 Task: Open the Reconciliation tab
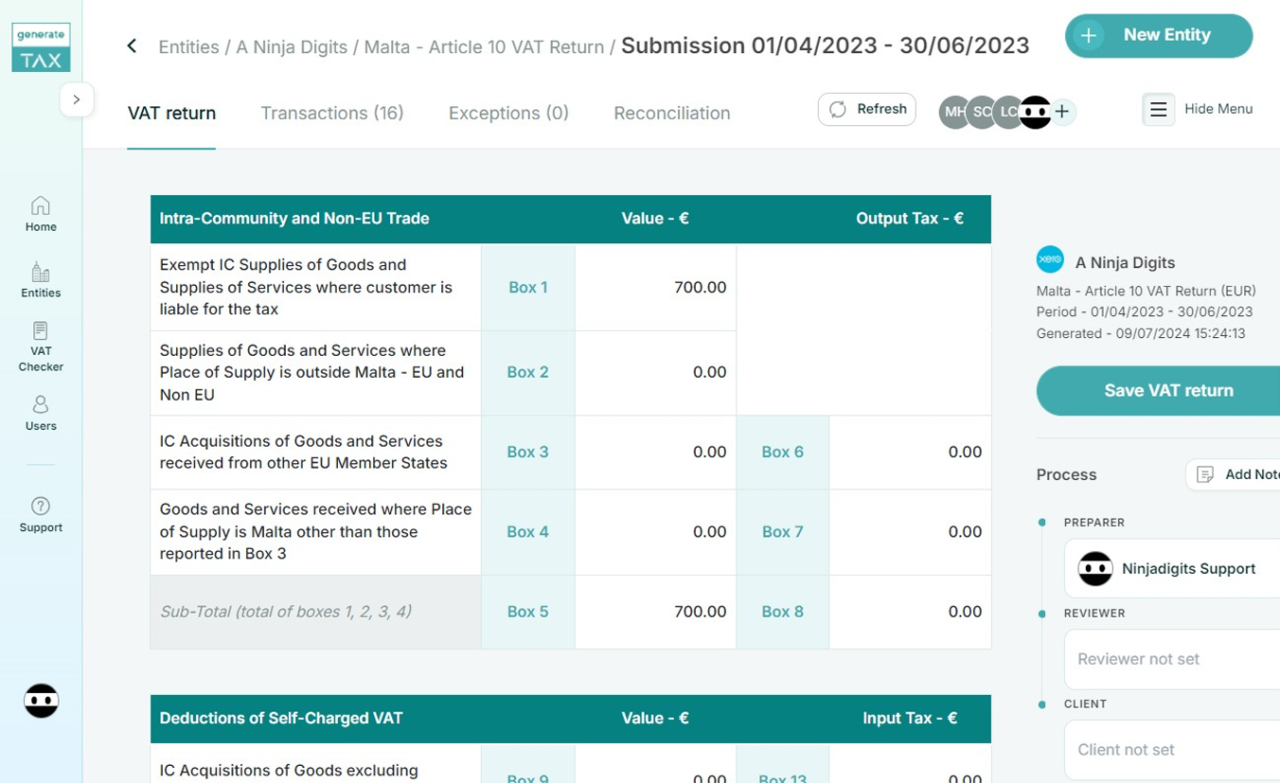point(671,113)
